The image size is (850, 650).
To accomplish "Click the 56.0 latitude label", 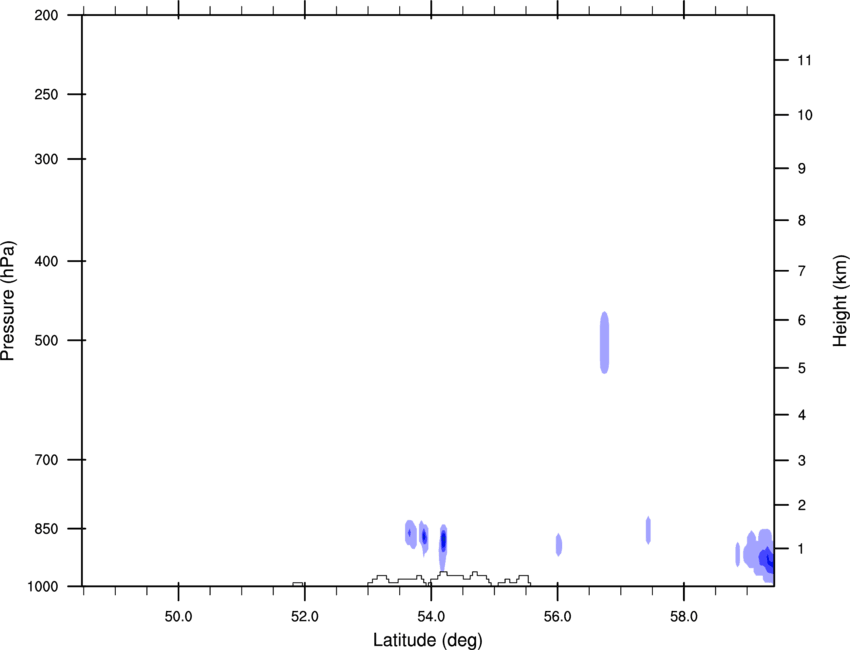I will 558,617.
